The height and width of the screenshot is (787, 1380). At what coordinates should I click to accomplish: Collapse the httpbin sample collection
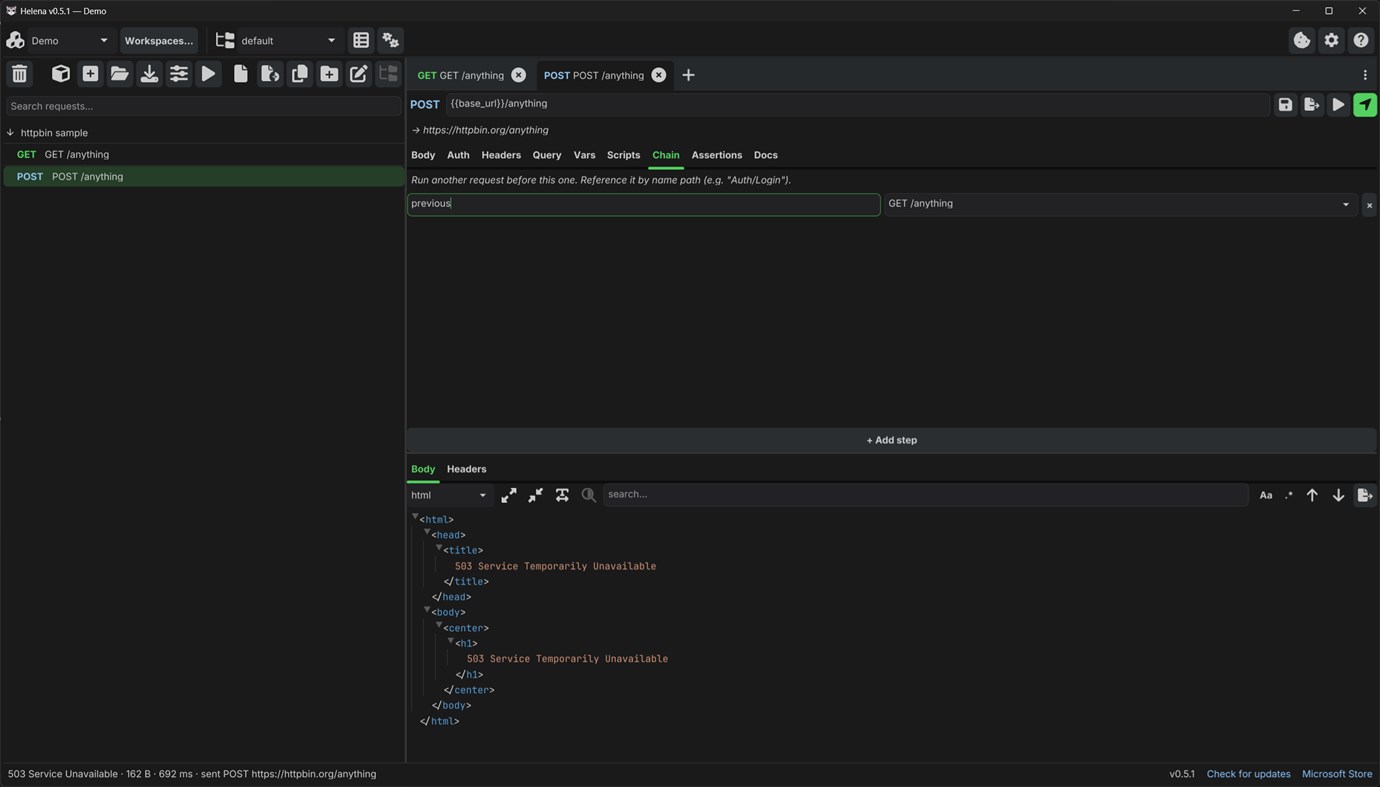[10, 132]
